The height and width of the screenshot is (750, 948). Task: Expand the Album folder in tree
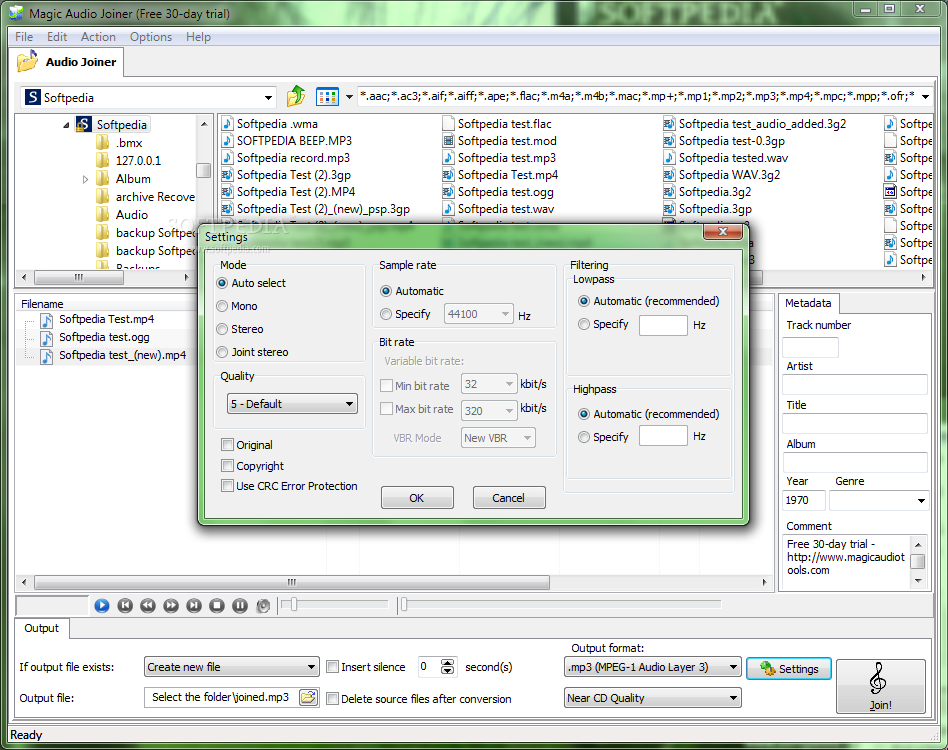85,179
